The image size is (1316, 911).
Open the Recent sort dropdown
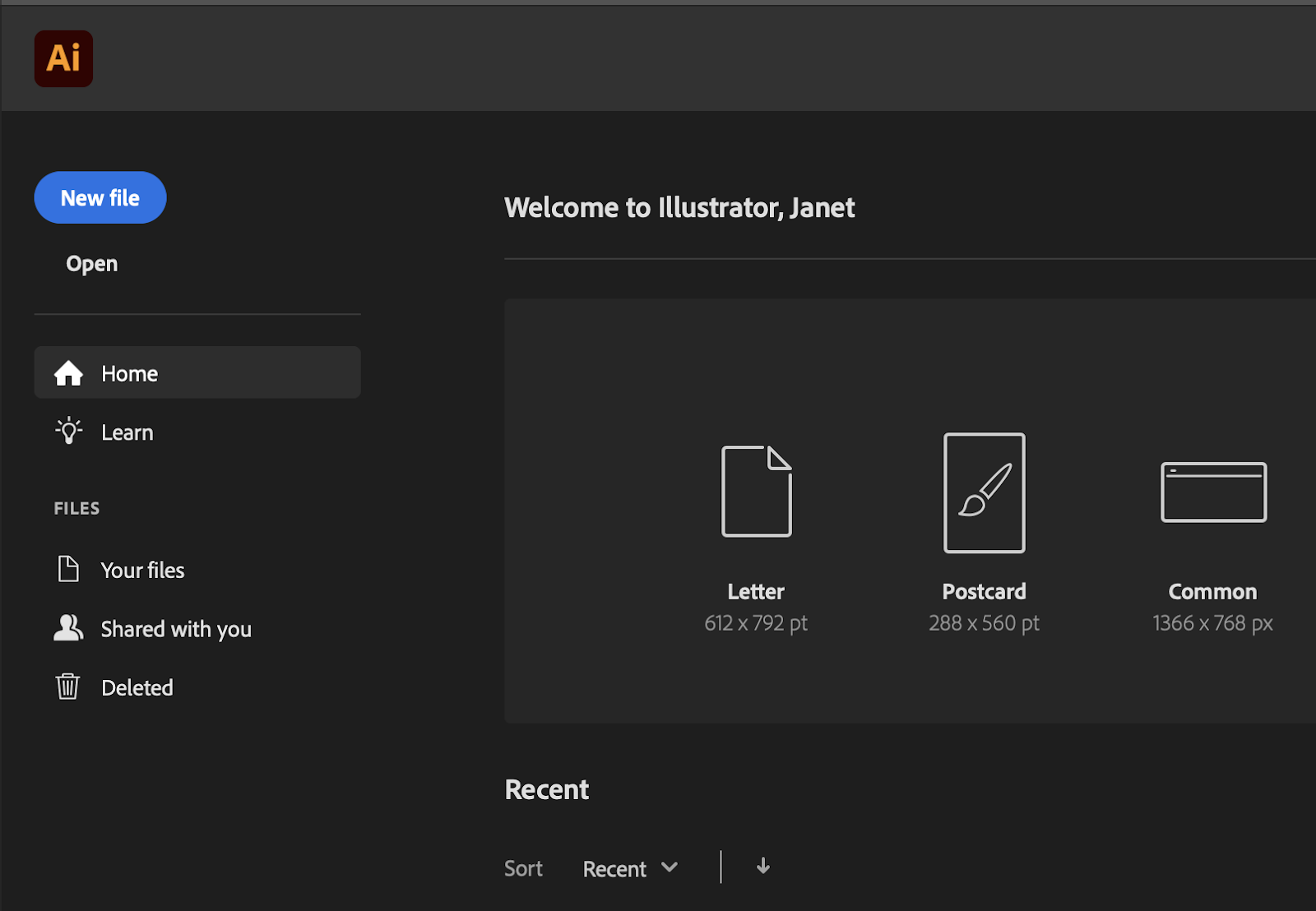630,868
